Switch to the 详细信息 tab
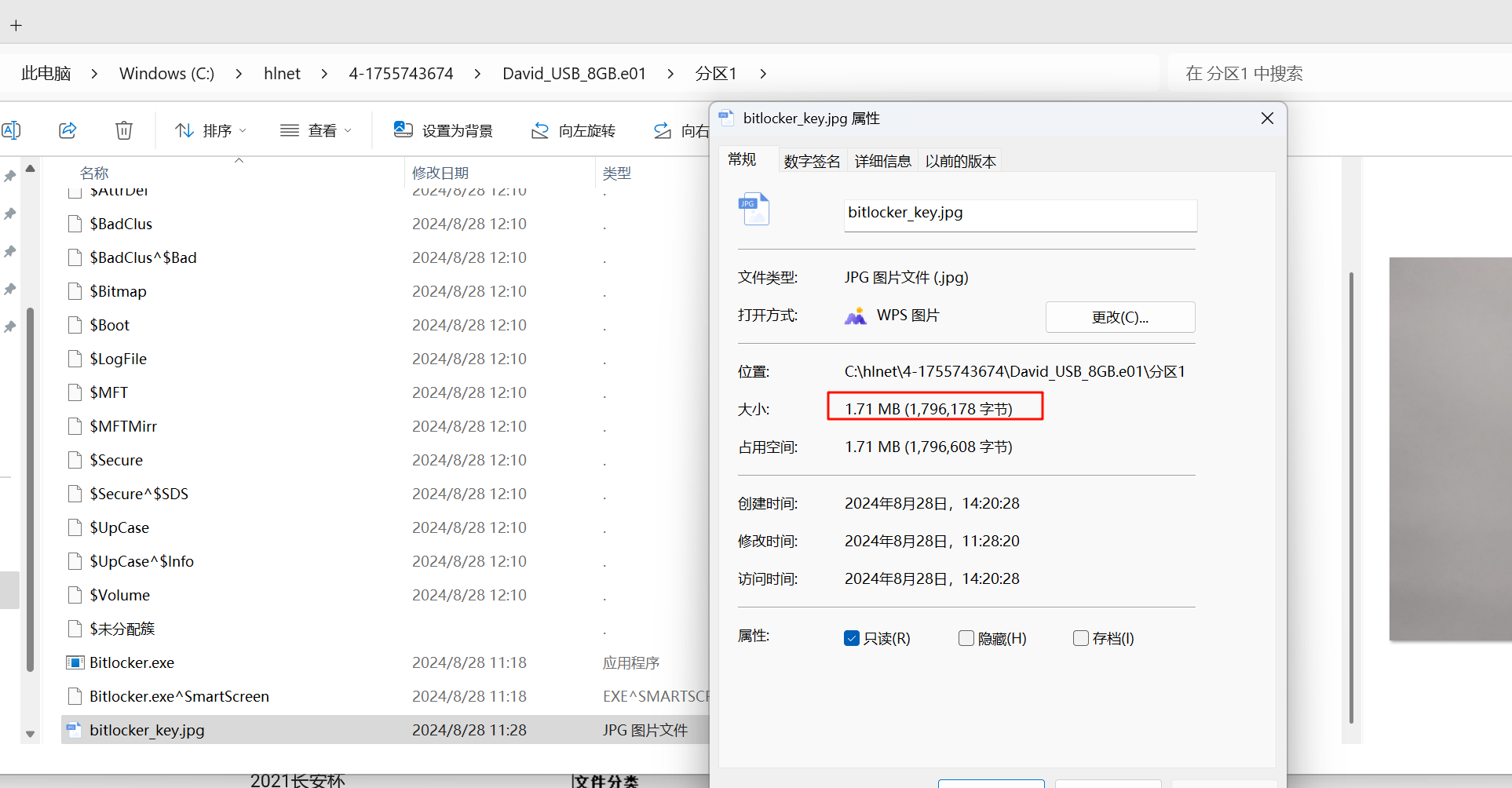Viewport: 1512px width, 788px height. [x=882, y=162]
